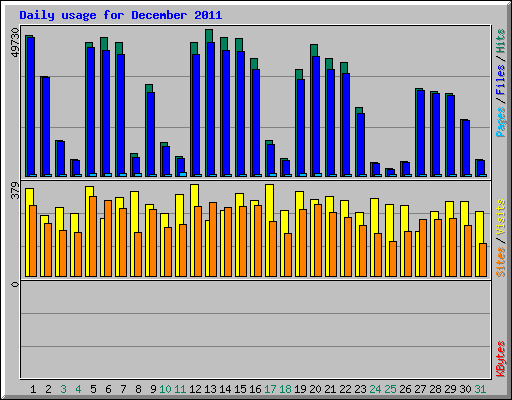Click day label '1' on the x-axis
The width and height of the screenshot is (512, 400).
tap(33, 389)
